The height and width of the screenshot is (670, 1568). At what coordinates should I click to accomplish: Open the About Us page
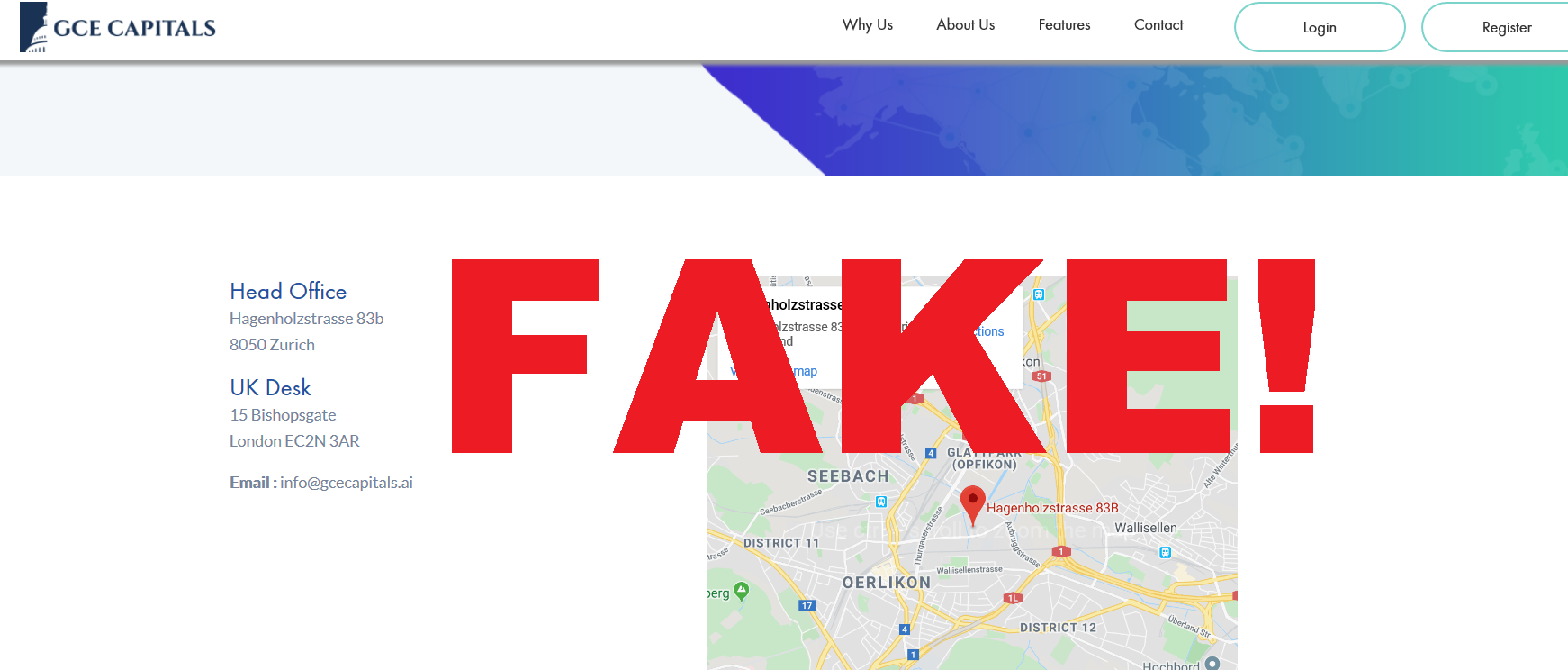(x=965, y=25)
